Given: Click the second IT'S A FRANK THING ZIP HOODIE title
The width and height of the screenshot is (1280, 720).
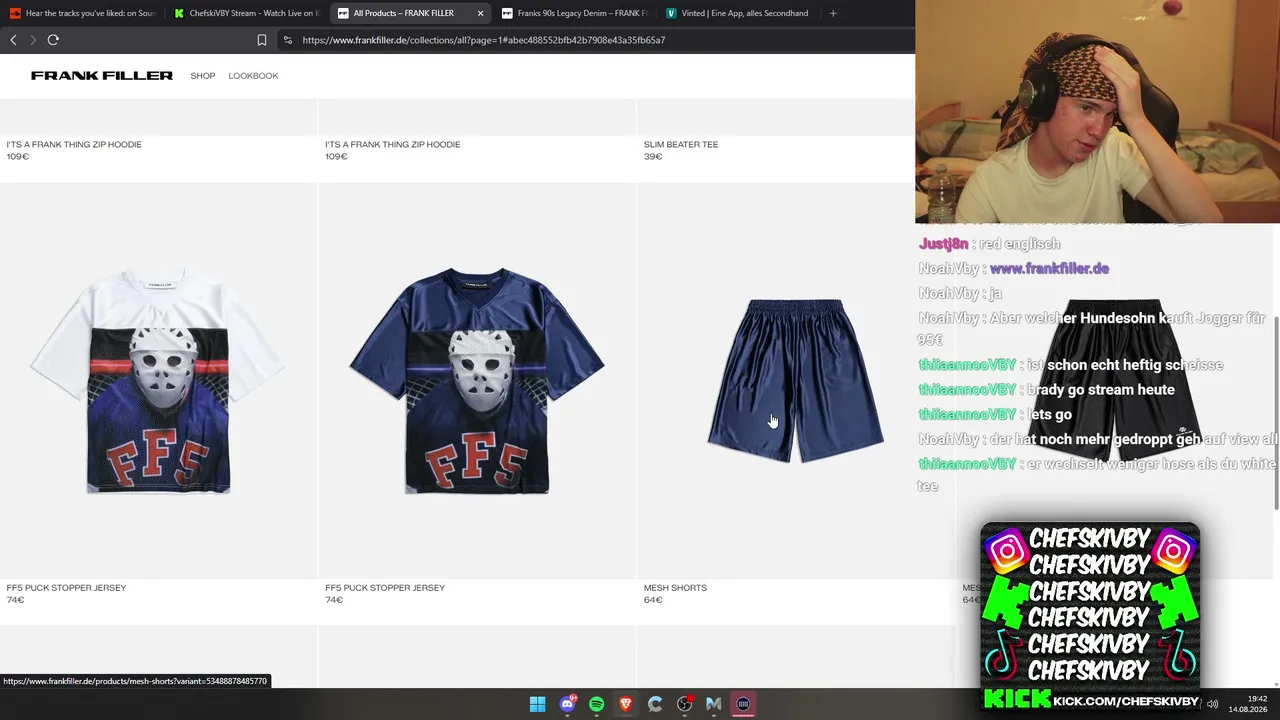Looking at the screenshot, I should 393,144.
